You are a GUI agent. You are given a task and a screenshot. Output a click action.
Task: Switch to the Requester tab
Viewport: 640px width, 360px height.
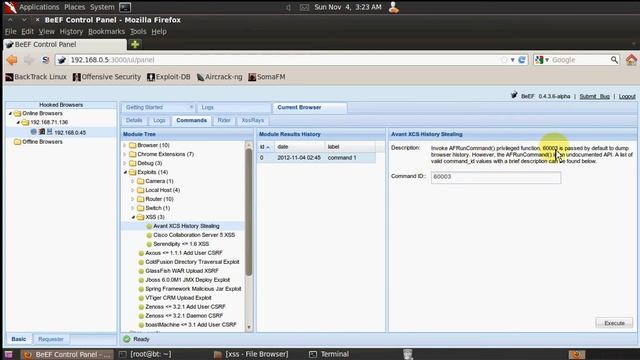tap(51, 339)
